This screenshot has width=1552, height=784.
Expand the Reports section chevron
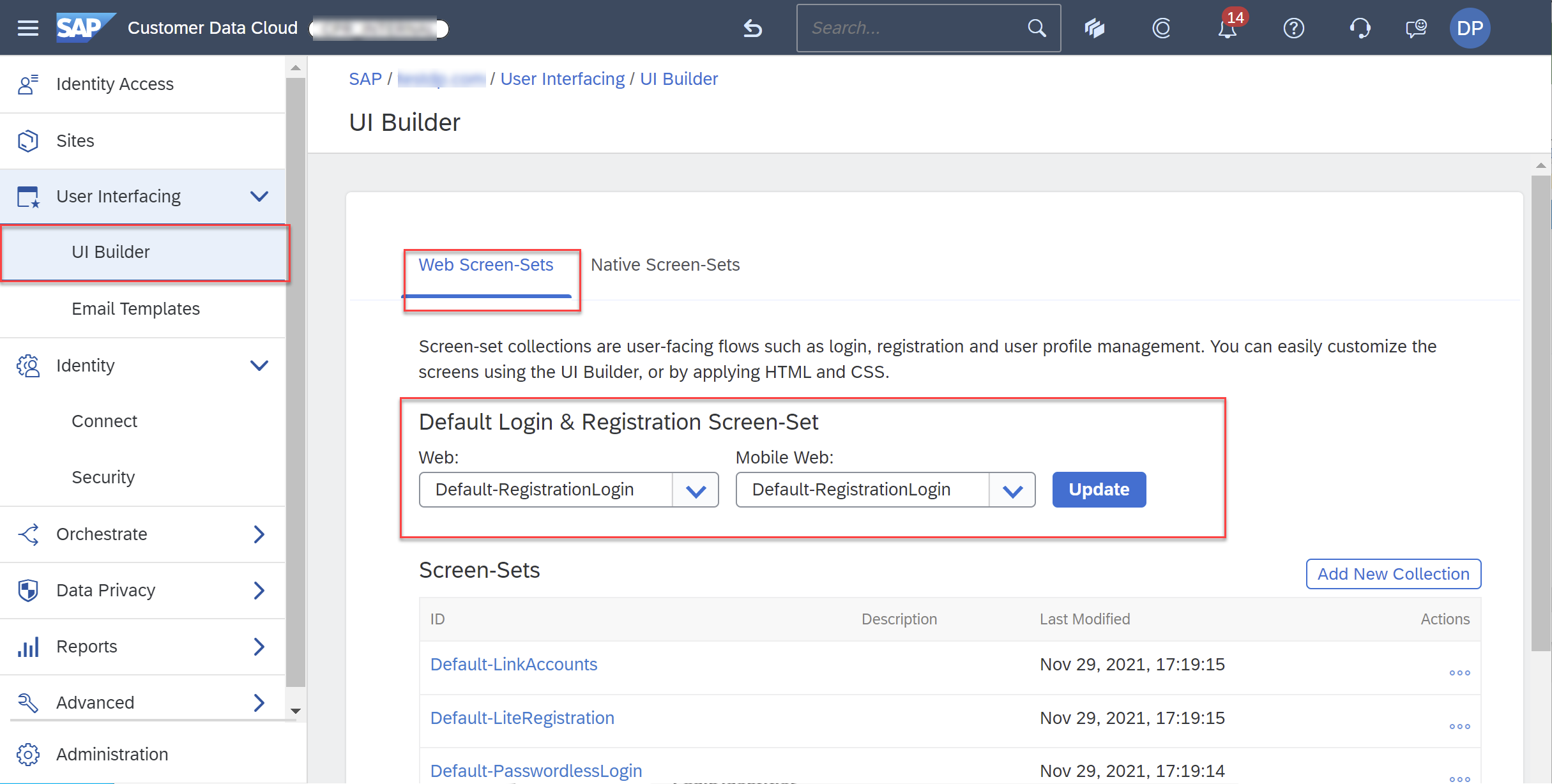point(259,647)
